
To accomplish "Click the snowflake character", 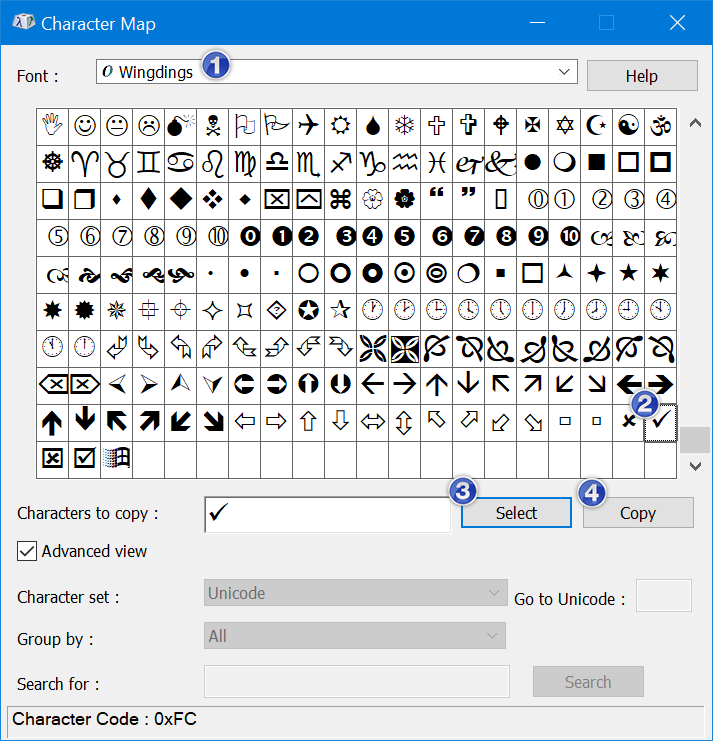I will tap(404, 126).
